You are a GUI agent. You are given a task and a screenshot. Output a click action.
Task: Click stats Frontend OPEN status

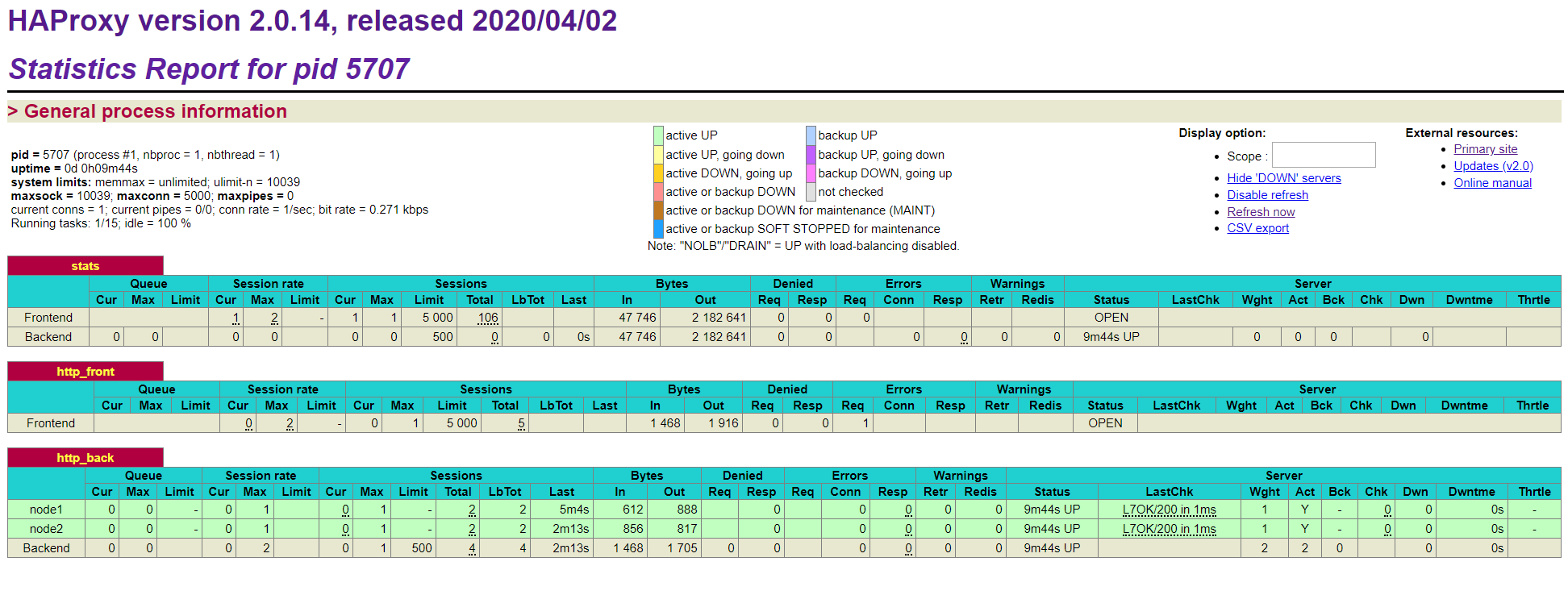(x=1111, y=318)
